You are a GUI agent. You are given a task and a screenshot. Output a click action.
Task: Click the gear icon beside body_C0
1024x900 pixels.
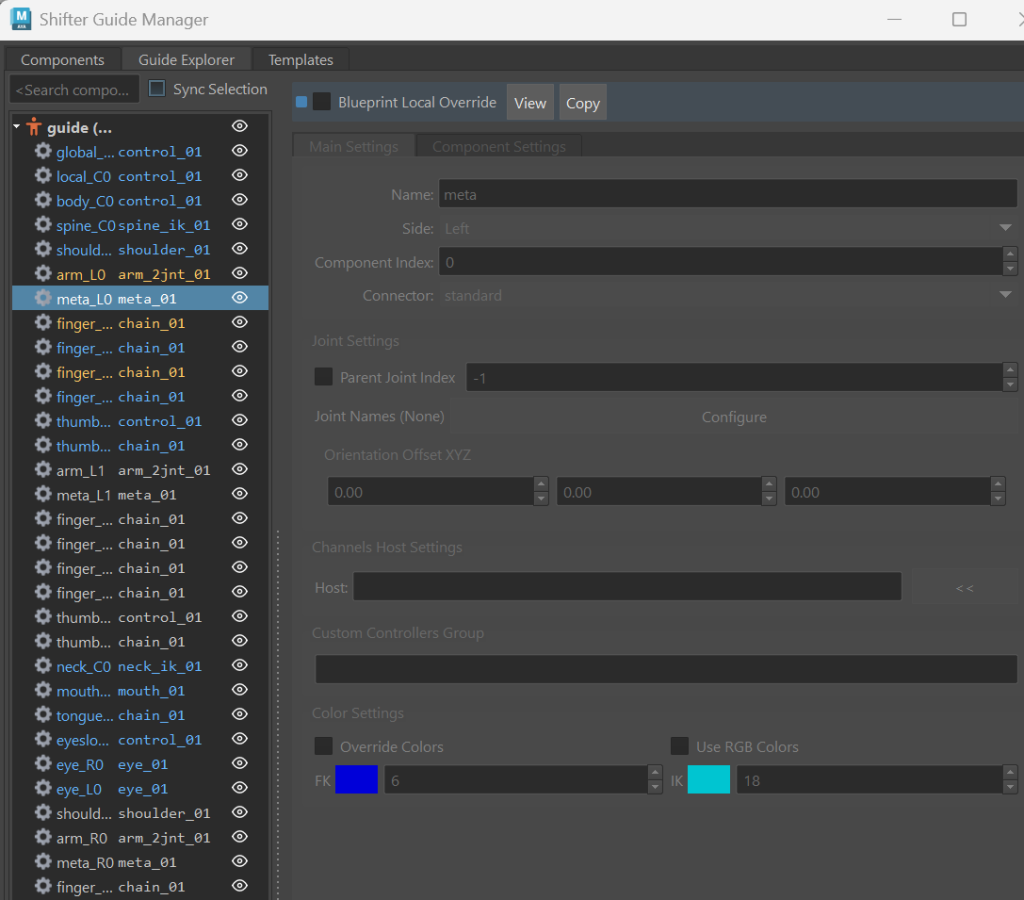[43, 200]
